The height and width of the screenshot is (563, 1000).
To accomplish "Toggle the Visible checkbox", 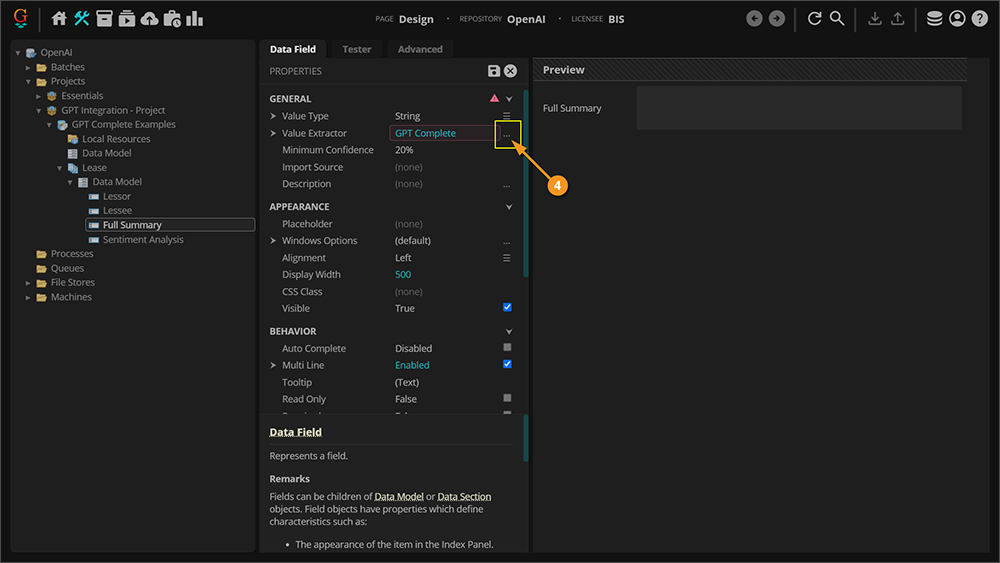I will (507, 308).
